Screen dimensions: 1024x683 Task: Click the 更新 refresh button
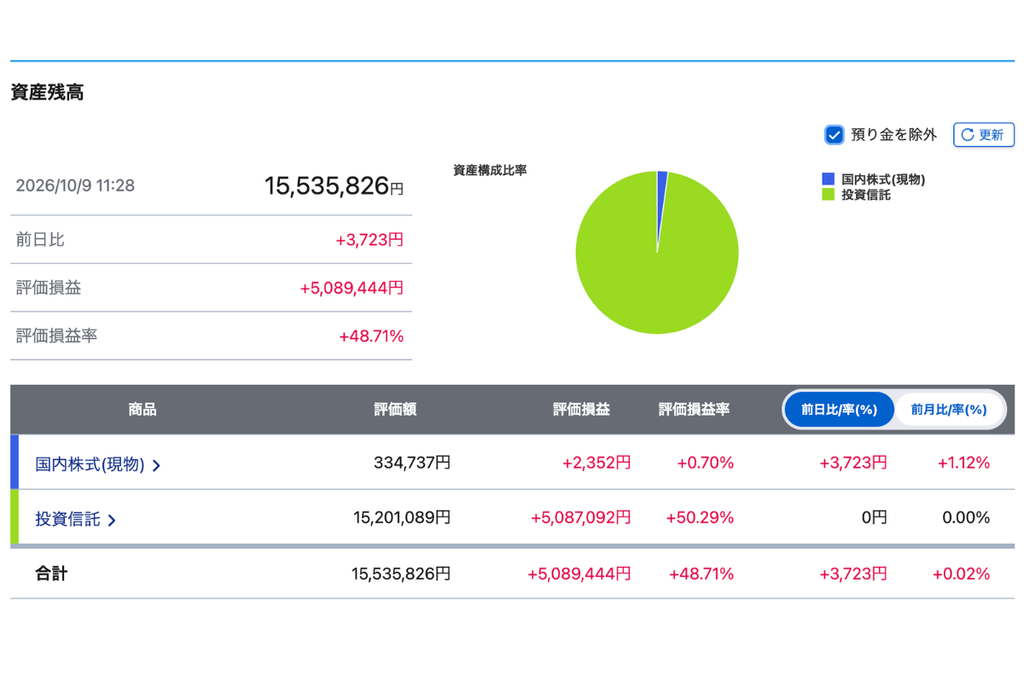(984, 135)
